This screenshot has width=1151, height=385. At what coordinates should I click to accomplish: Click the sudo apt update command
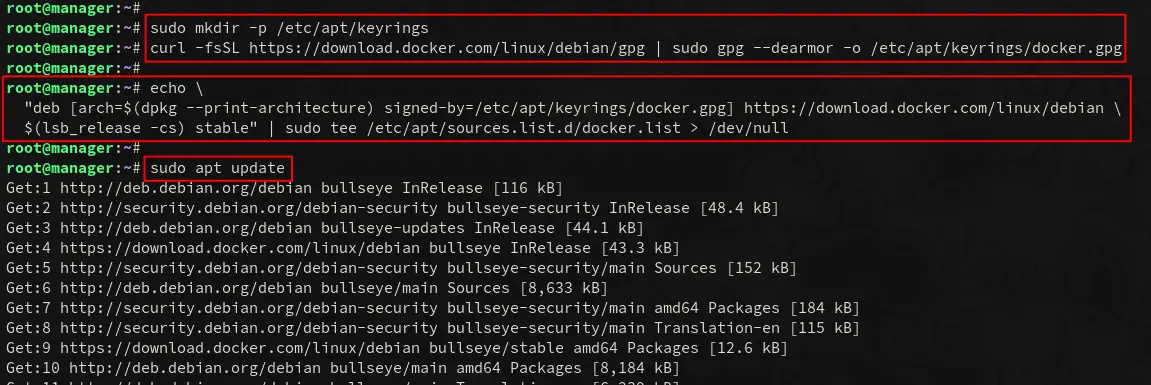[217, 168]
